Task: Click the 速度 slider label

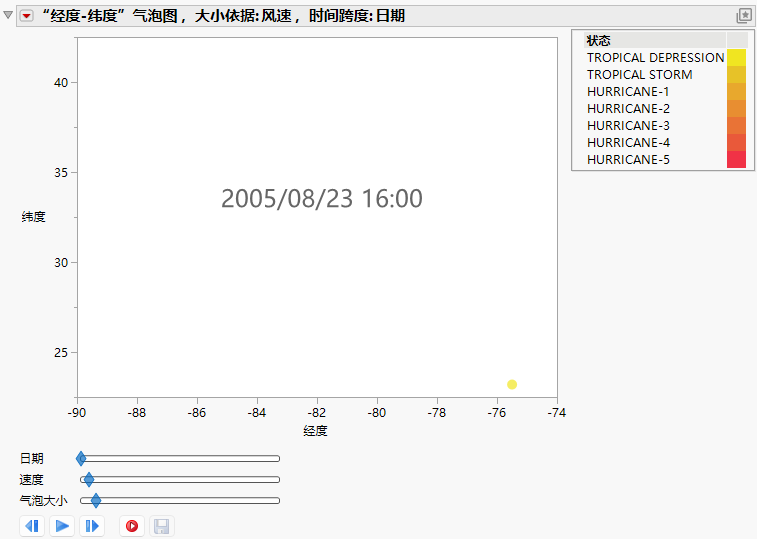Action: pyautogui.click(x=32, y=480)
